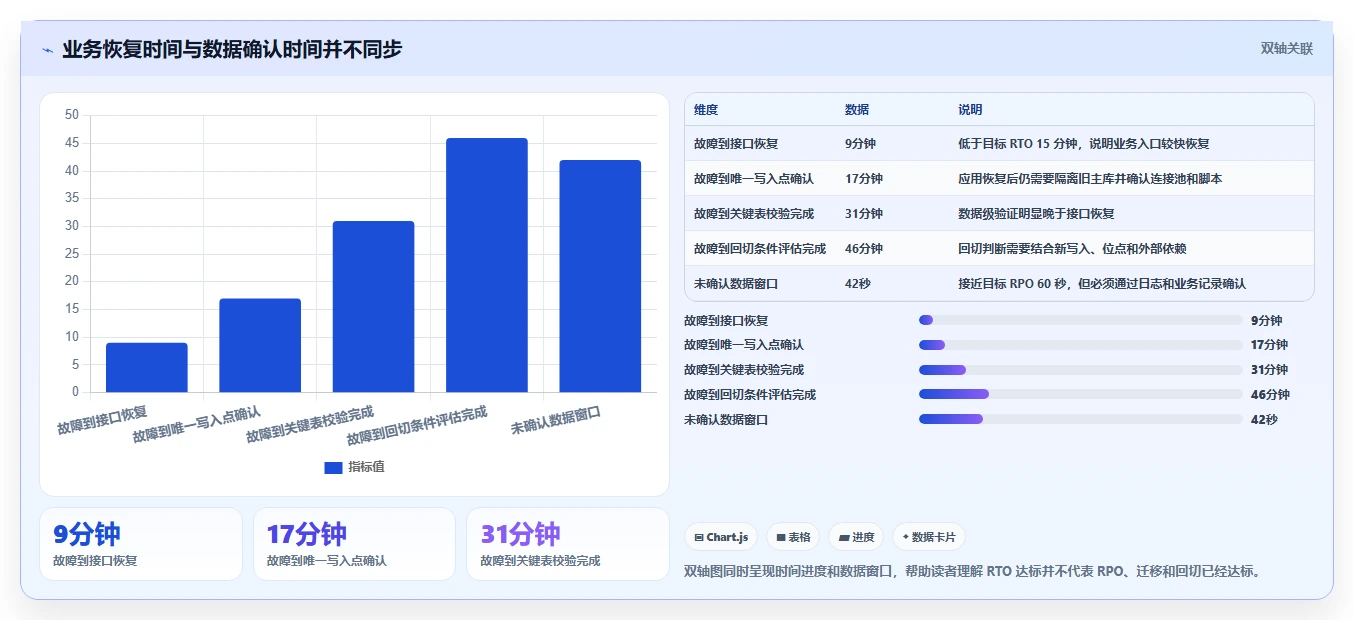The width and height of the screenshot is (1354, 620).
Task: Click 故障到回切条件评估完成 in the table's first column
Action: tap(760, 249)
